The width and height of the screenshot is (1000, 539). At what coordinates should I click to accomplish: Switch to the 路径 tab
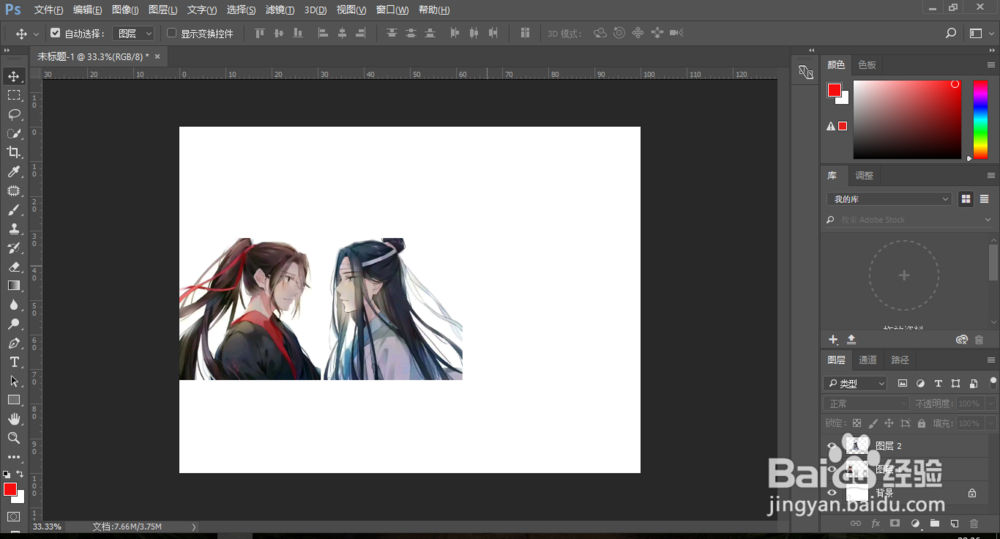pos(900,360)
